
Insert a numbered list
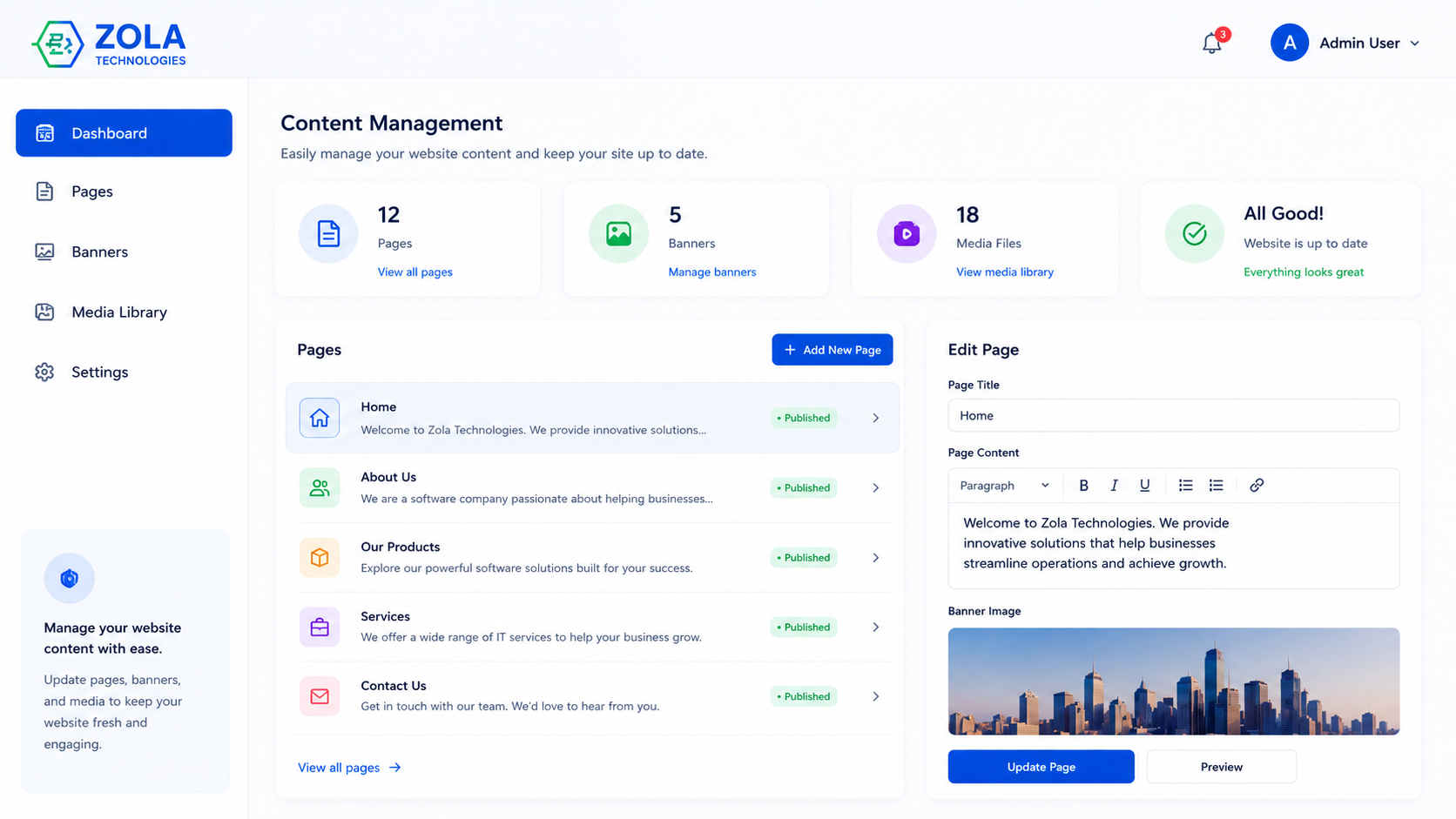[x=1216, y=486]
